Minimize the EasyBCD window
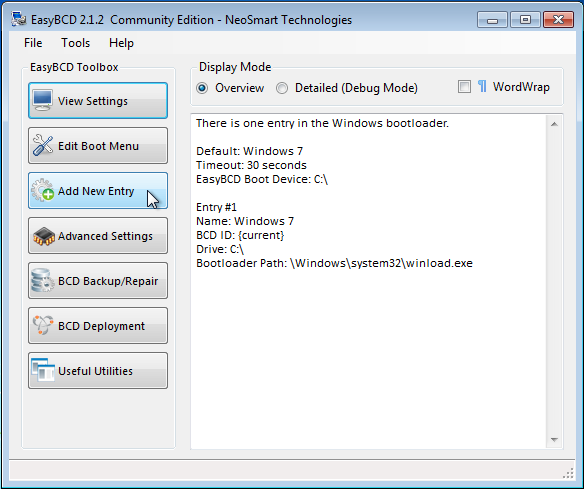The width and height of the screenshot is (584, 489). pos(492,20)
